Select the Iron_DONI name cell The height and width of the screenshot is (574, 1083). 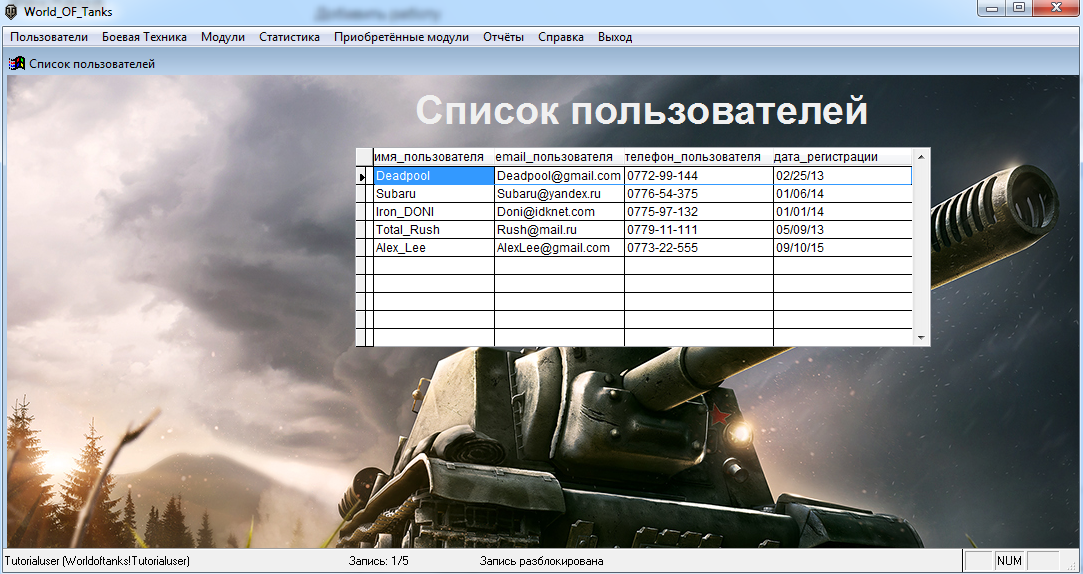pos(434,212)
